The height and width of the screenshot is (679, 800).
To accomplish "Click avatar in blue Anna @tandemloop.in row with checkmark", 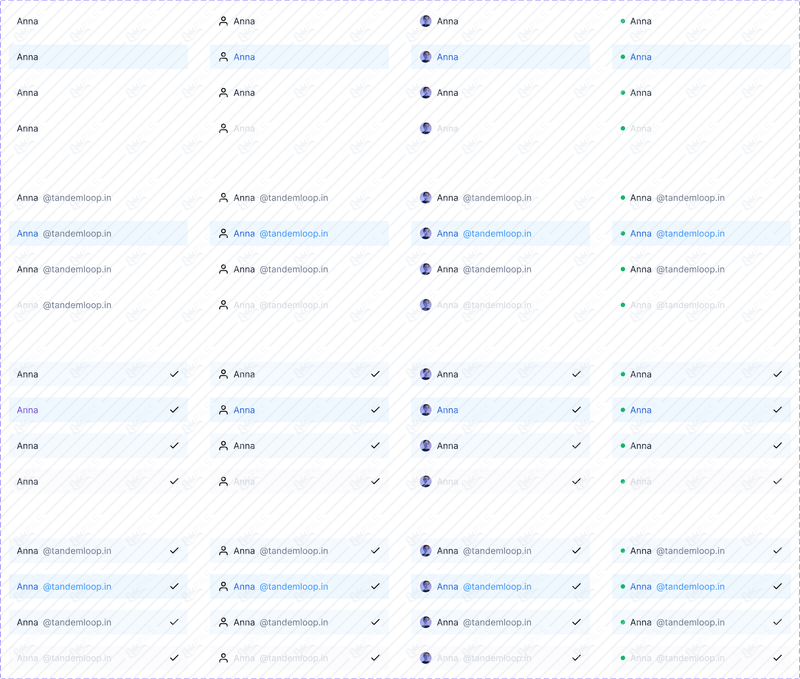I will (x=426, y=587).
